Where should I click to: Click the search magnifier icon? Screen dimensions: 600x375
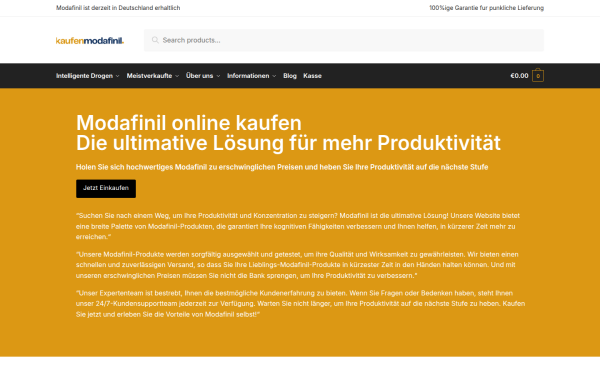coord(155,40)
